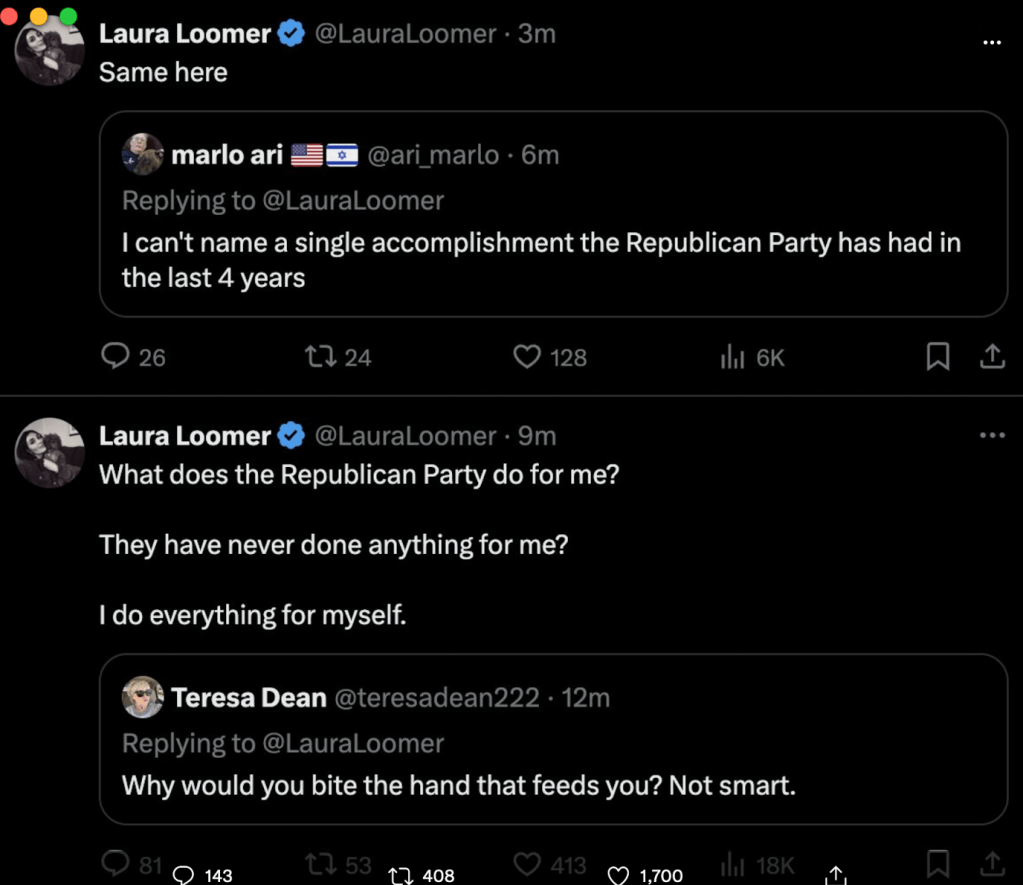Click the repost icon showing 408

coord(400,876)
